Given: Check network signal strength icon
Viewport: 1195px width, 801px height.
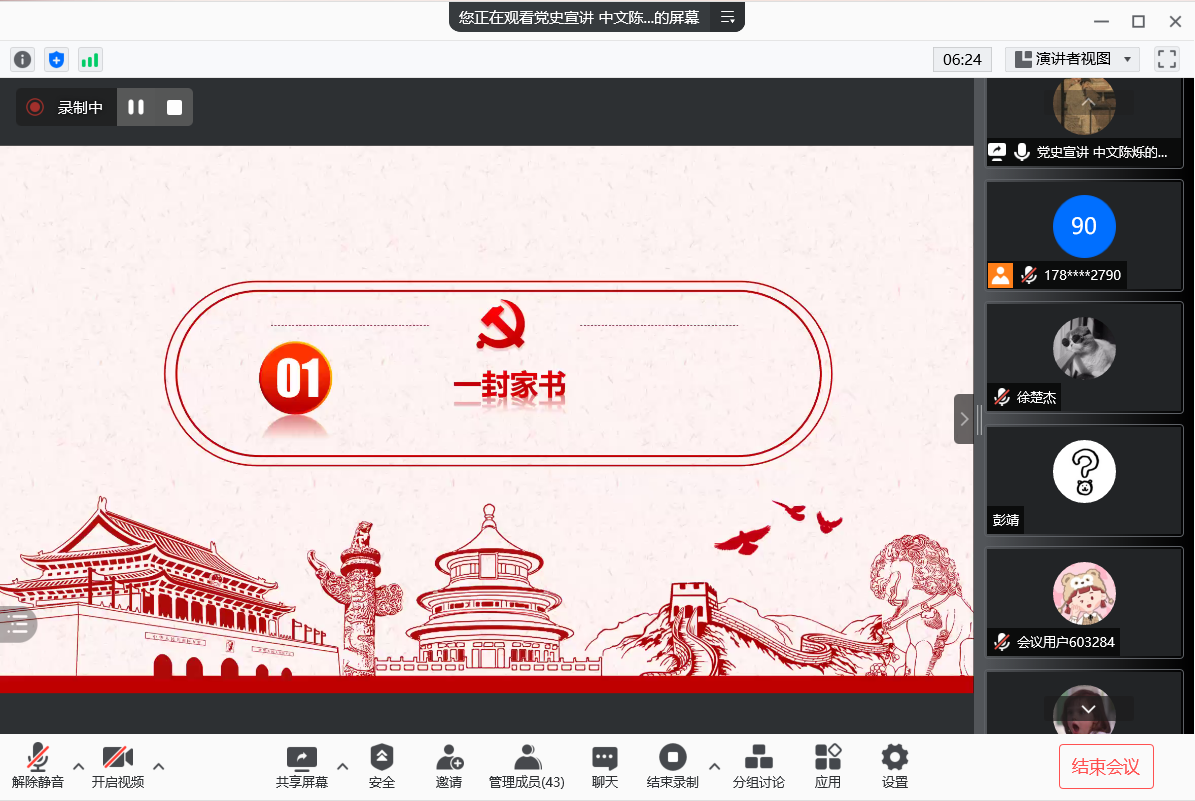Looking at the screenshot, I should [x=90, y=60].
